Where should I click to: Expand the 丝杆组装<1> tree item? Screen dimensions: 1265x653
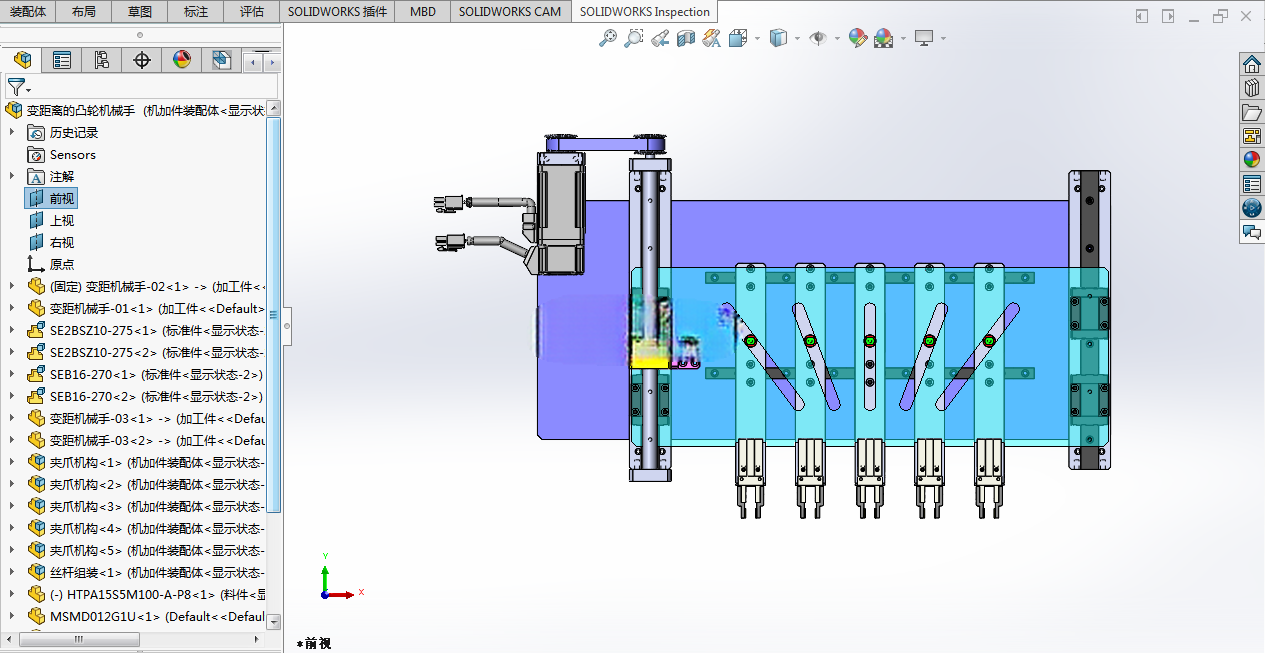(x=12, y=572)
